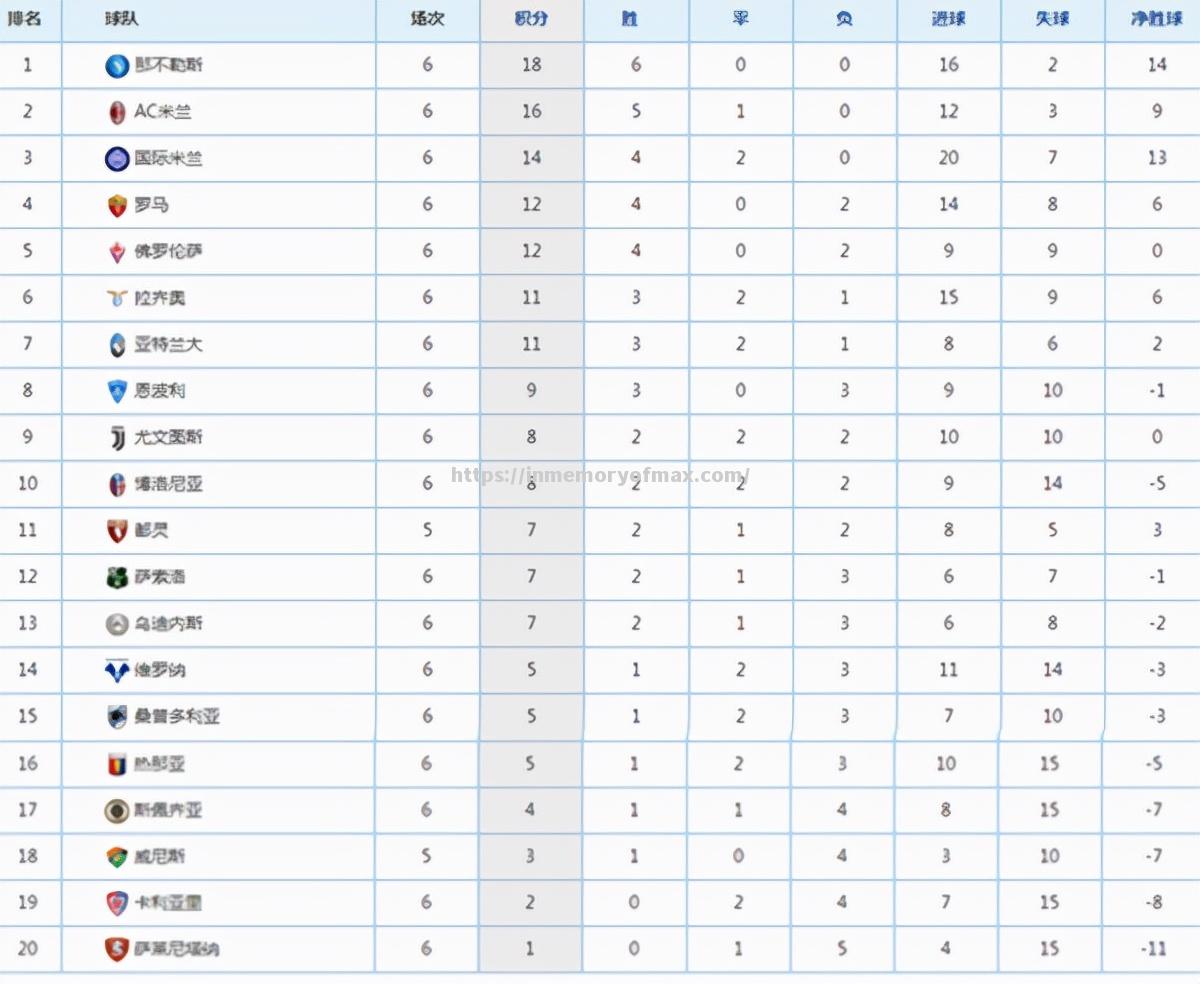Click the AC米兰 club crest
Screen dimensions: 1200x984
(117, 112)
